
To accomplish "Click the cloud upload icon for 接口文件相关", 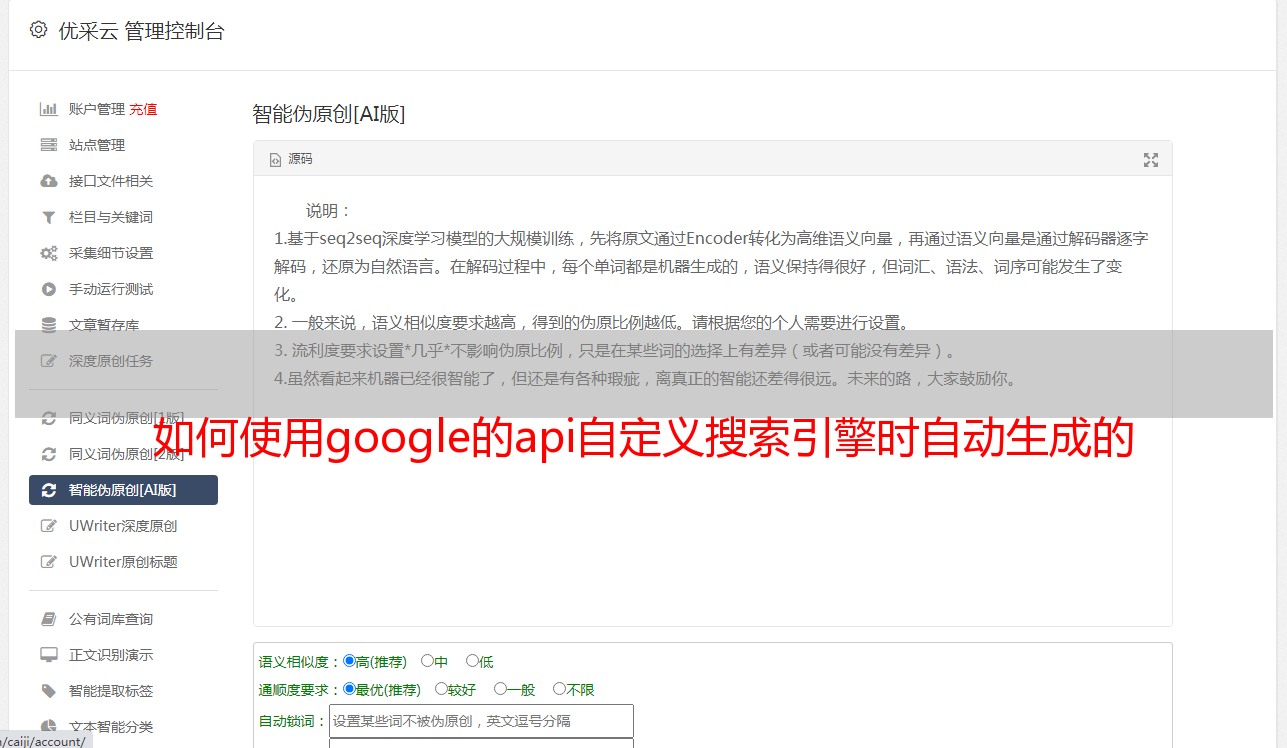I will [x=48, y=181].
